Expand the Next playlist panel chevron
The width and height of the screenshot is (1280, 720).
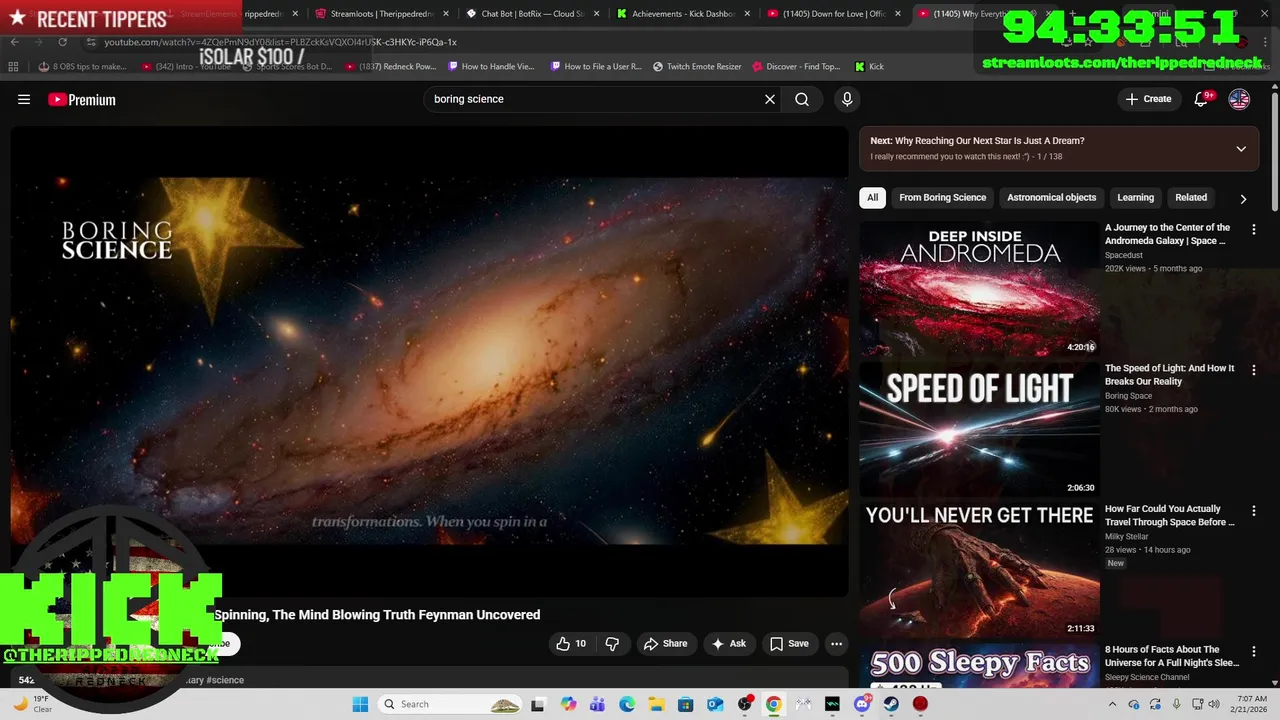[x=1241, y=149]
